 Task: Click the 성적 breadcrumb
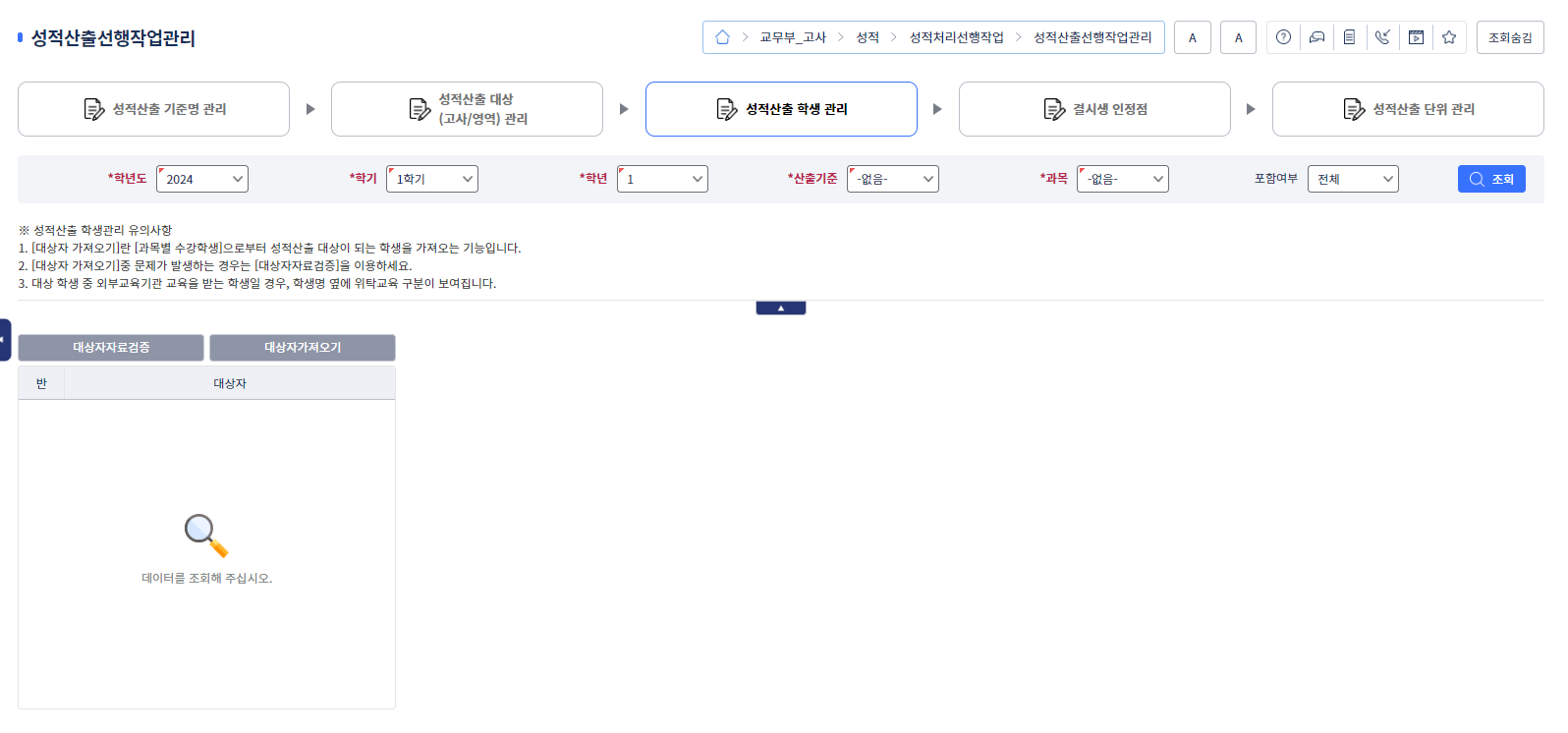[x=868, y=37]
